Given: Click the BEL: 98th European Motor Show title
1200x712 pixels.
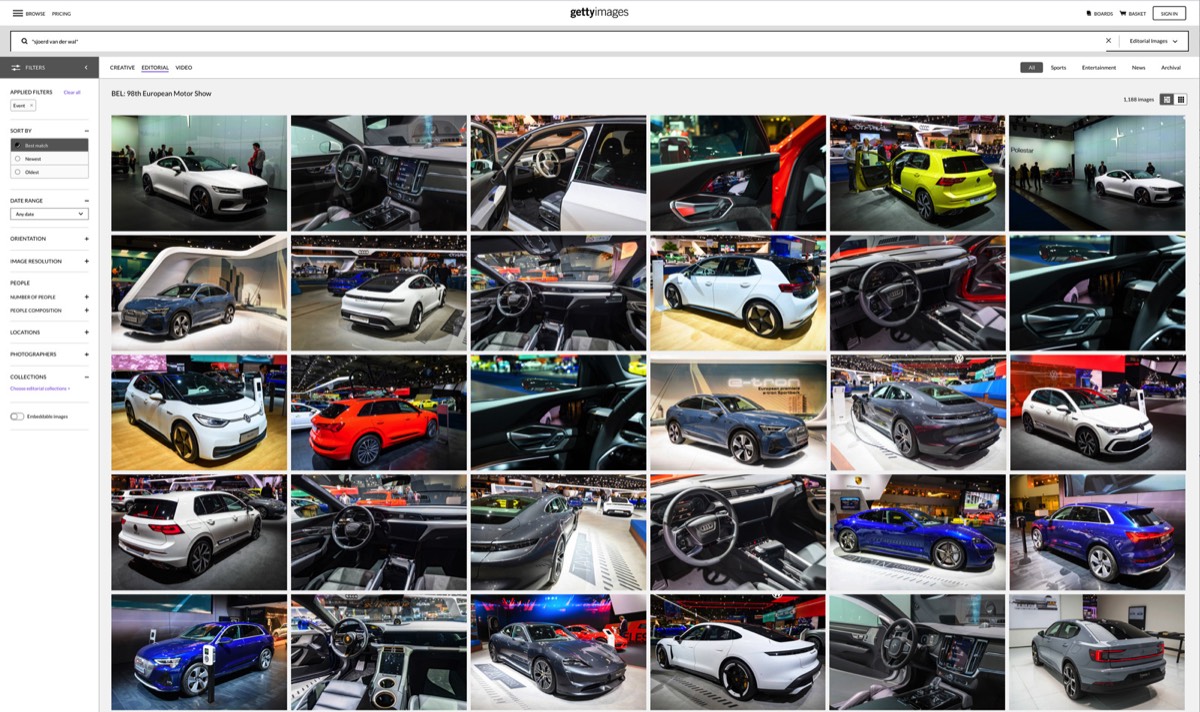Looking at the screenshot, I should pyautogui.click(x=161, y=93).
